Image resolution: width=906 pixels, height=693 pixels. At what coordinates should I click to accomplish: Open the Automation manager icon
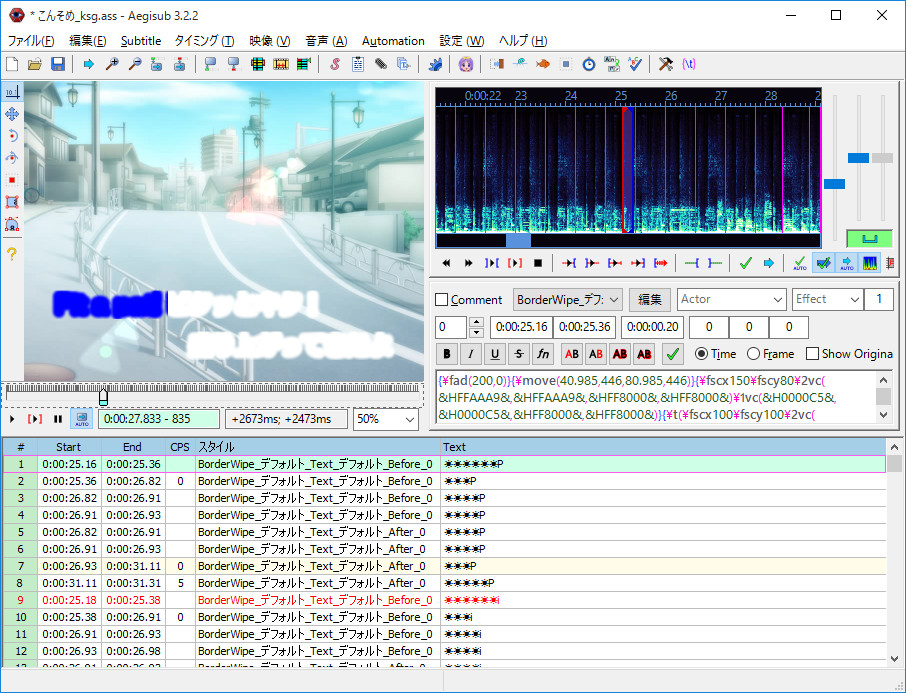[435, 64]
